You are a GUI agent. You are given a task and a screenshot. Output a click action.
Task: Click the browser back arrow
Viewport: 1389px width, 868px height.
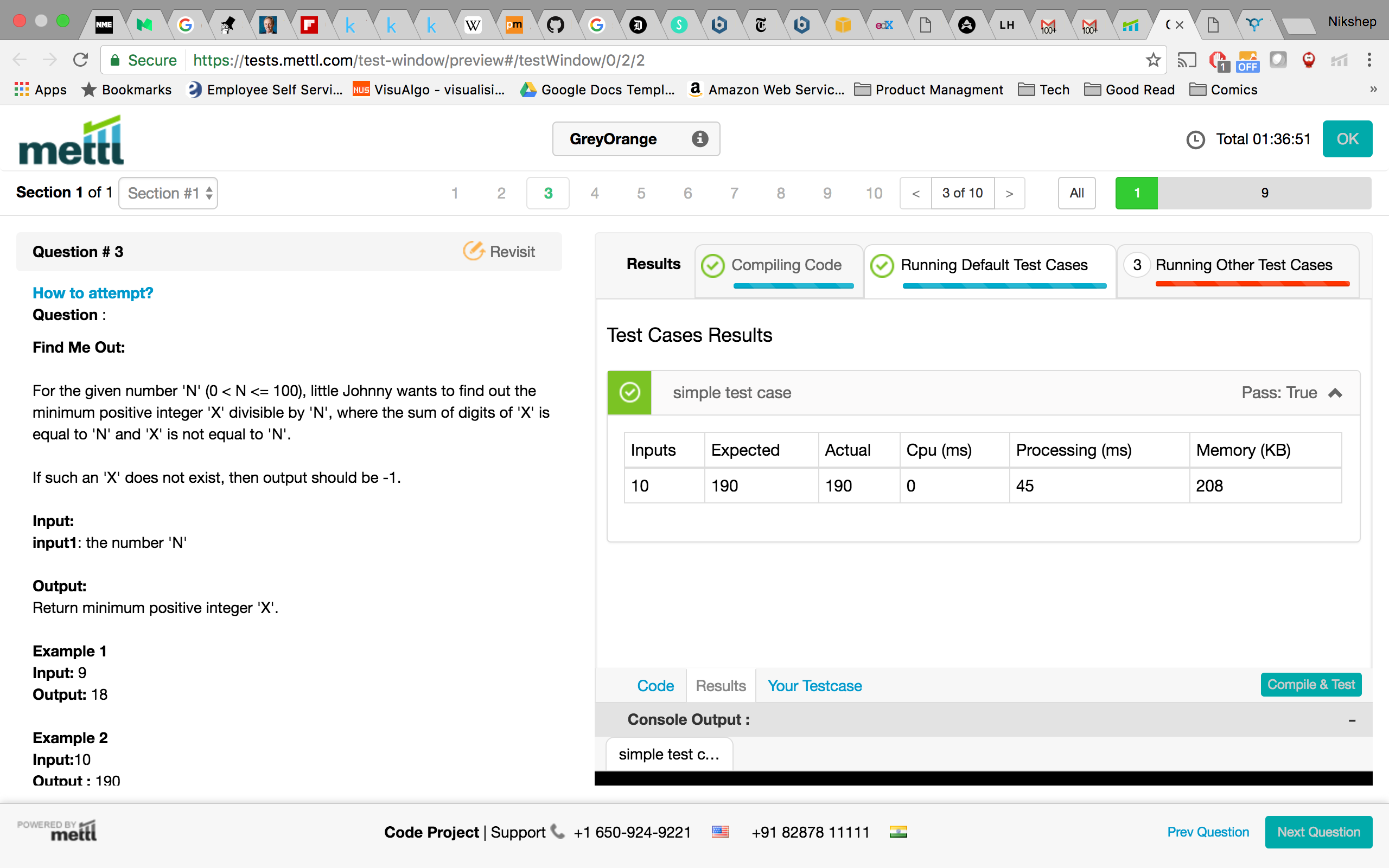tap(20, 60)
